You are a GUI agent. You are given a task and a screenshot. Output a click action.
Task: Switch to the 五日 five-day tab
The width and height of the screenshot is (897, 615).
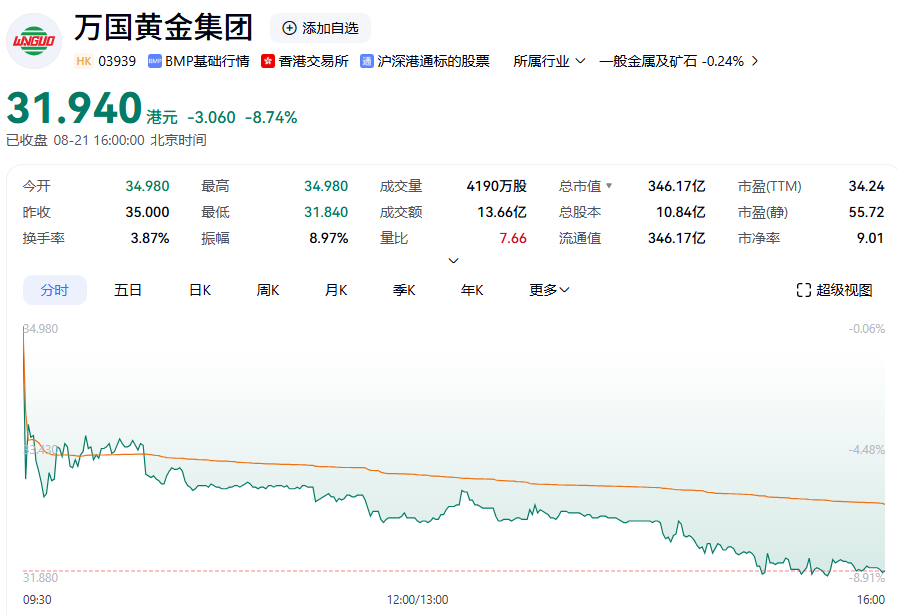[128, 290]
